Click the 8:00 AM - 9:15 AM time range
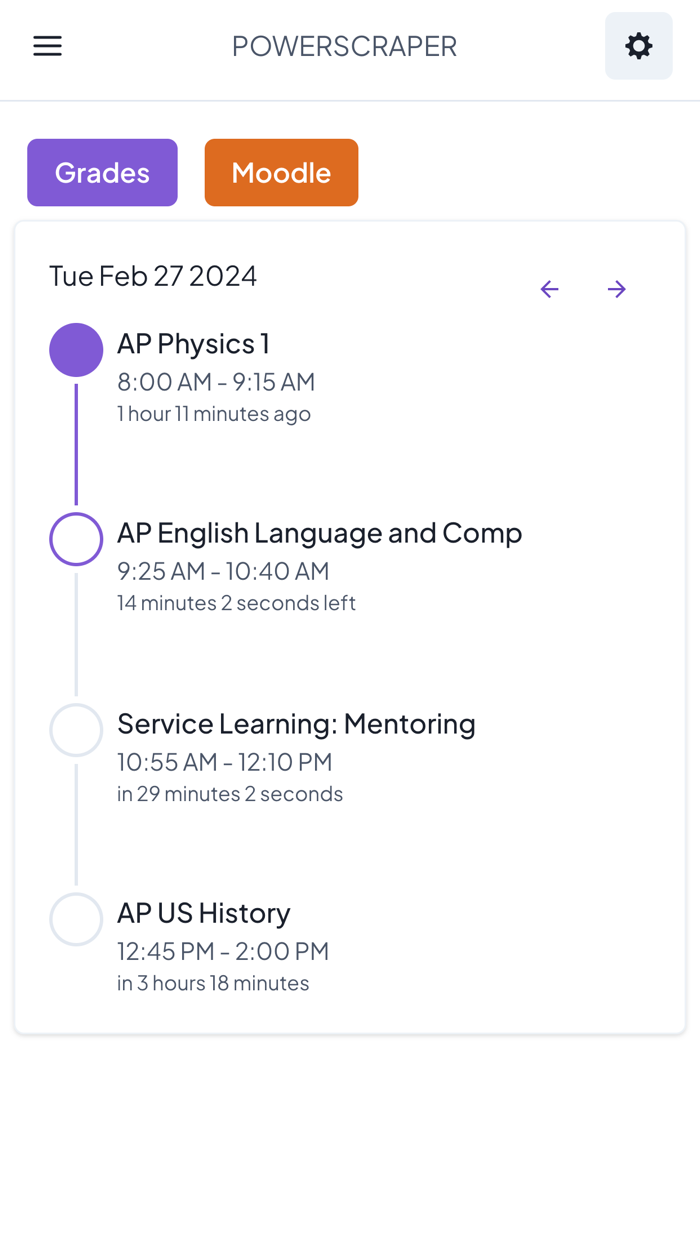 click(216, 382)
